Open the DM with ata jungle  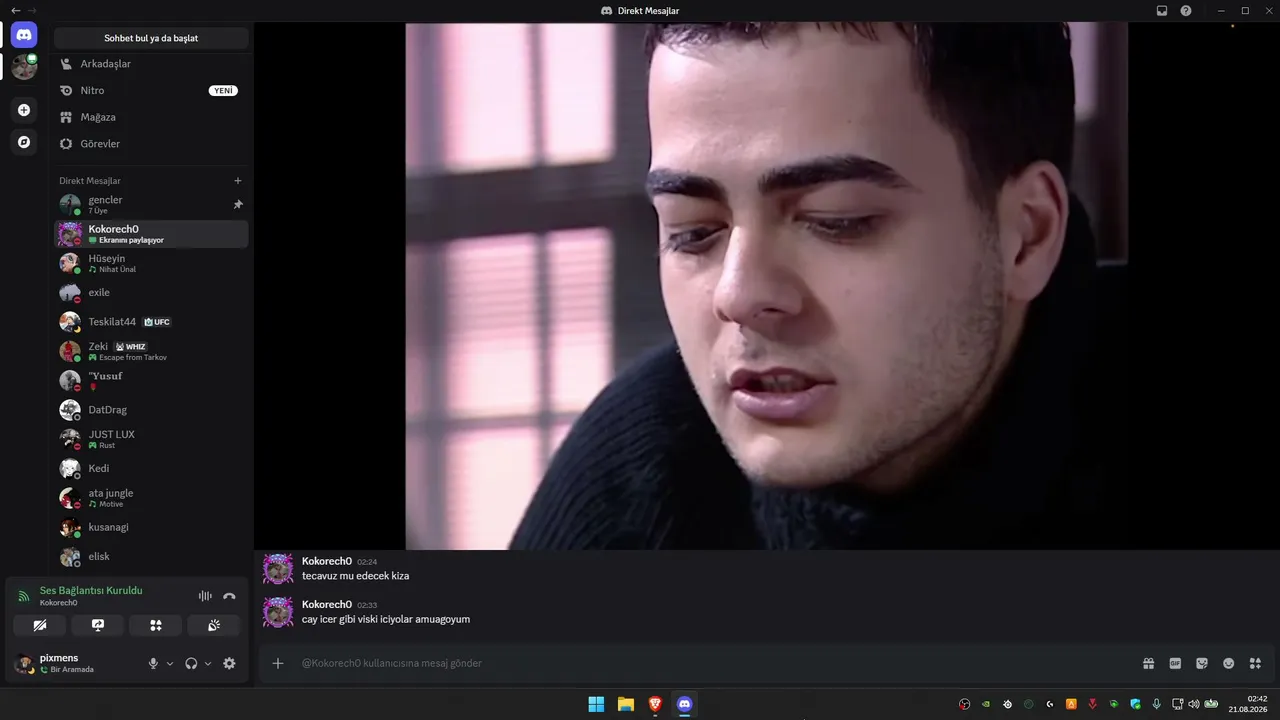point(151,498)
